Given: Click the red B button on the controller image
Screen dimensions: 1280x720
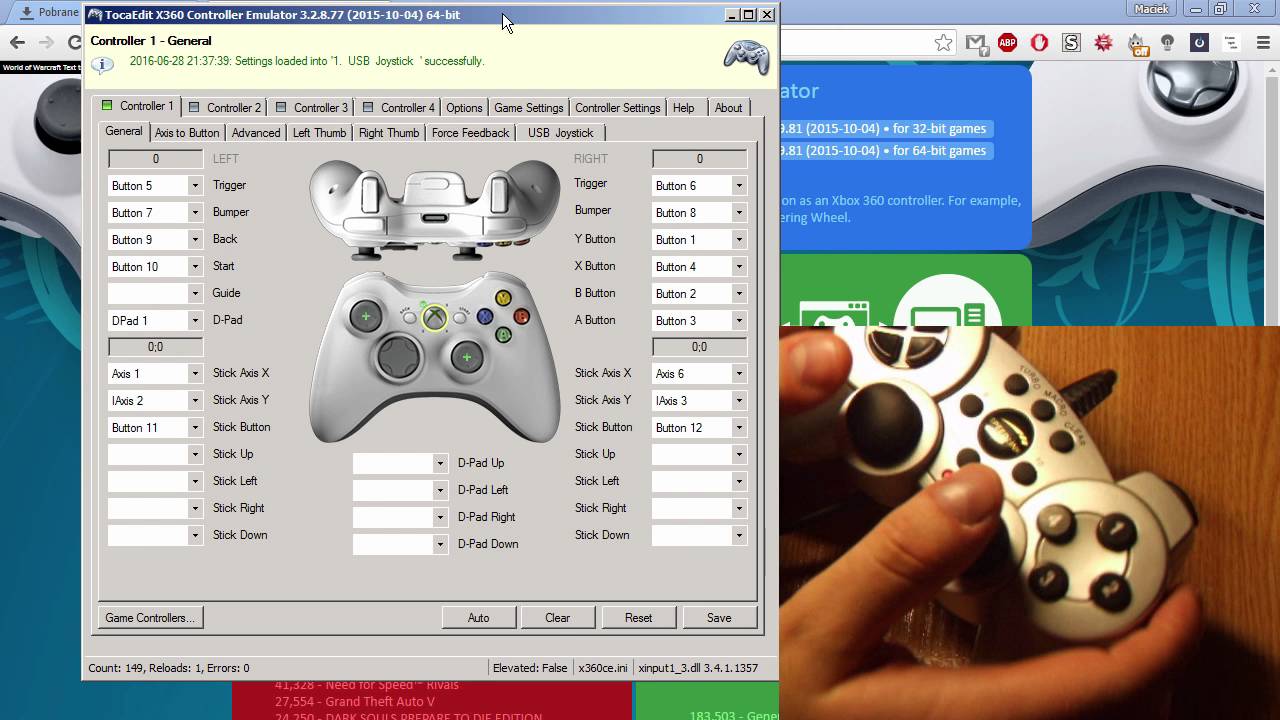Looking at the screenshot, I should pos(521,317).
